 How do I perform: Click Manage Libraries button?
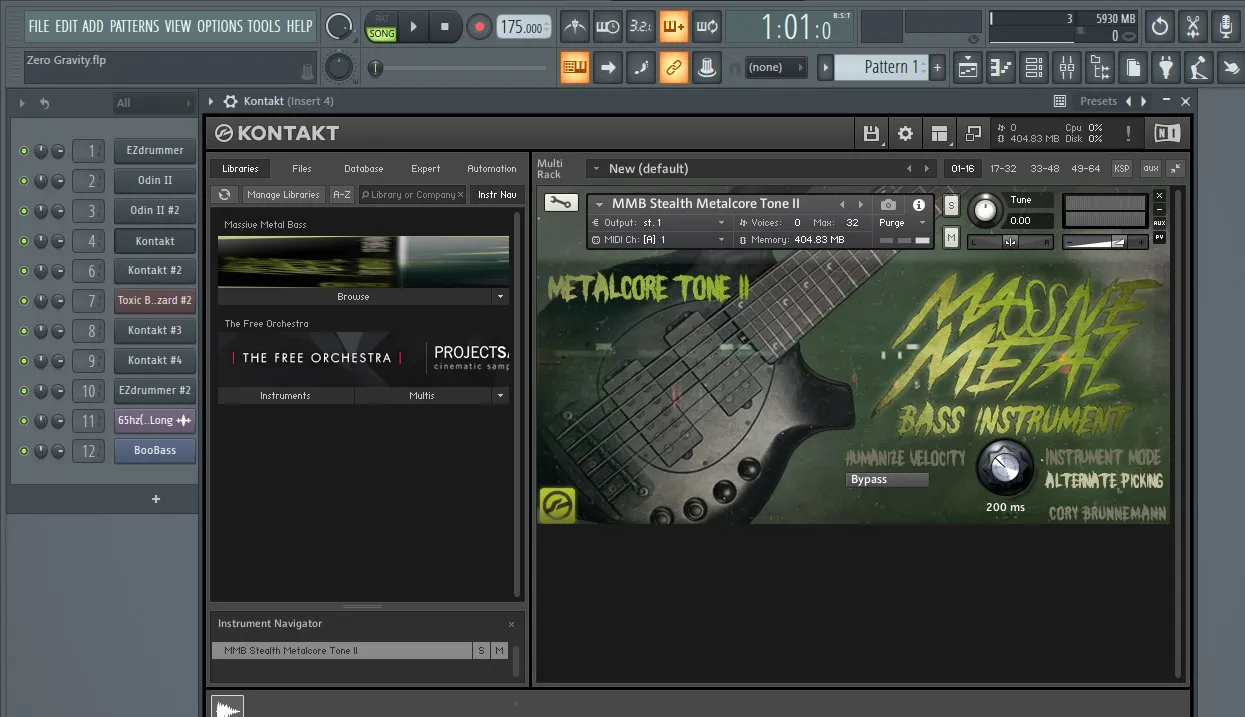(x=283, y=194)
